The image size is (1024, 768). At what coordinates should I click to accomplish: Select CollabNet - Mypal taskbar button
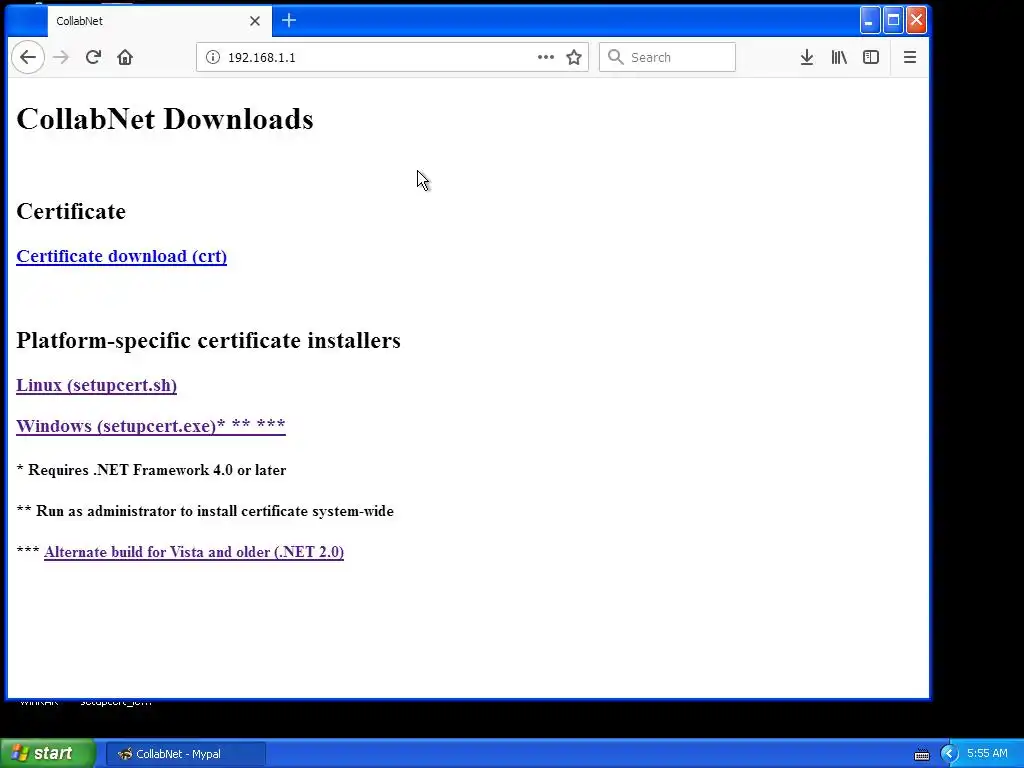coord(185,754)
